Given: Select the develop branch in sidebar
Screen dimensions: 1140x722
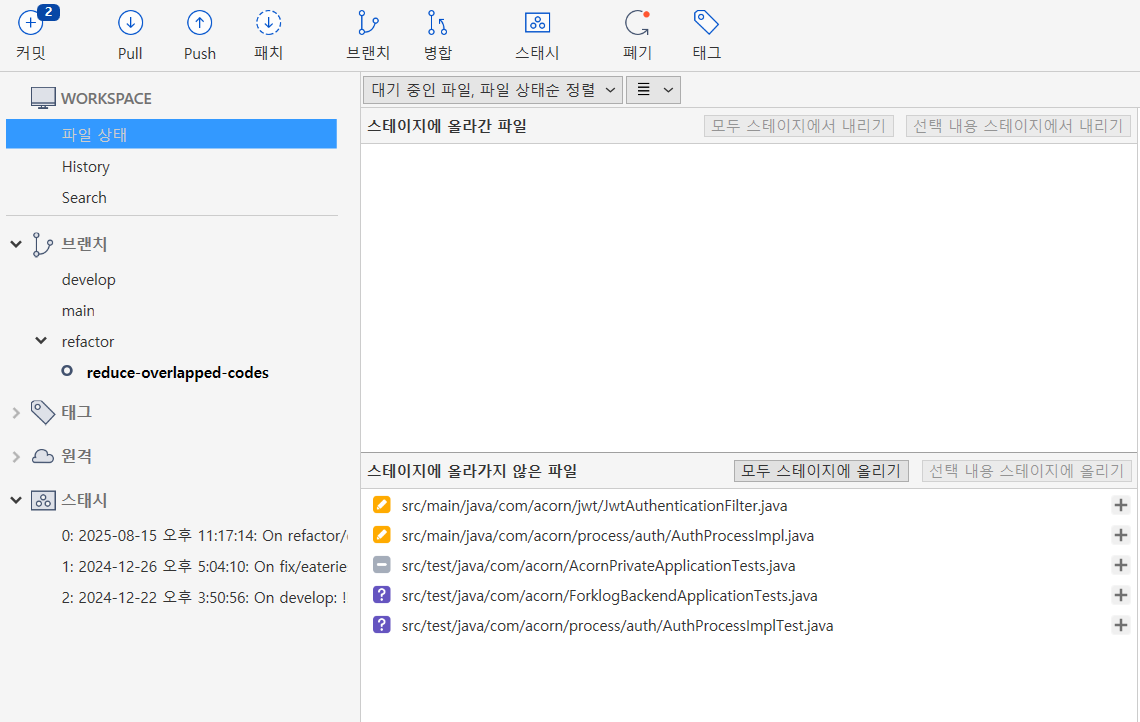Looking at the screenshot, I should (x=89, y=280).
